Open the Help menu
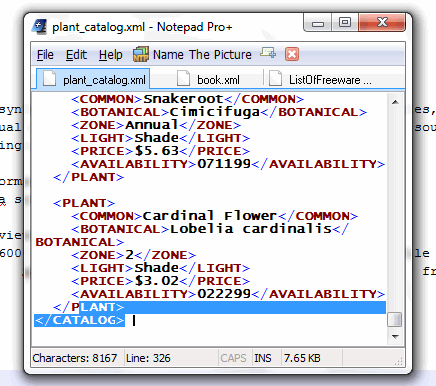436x386 pixels. 110,55
